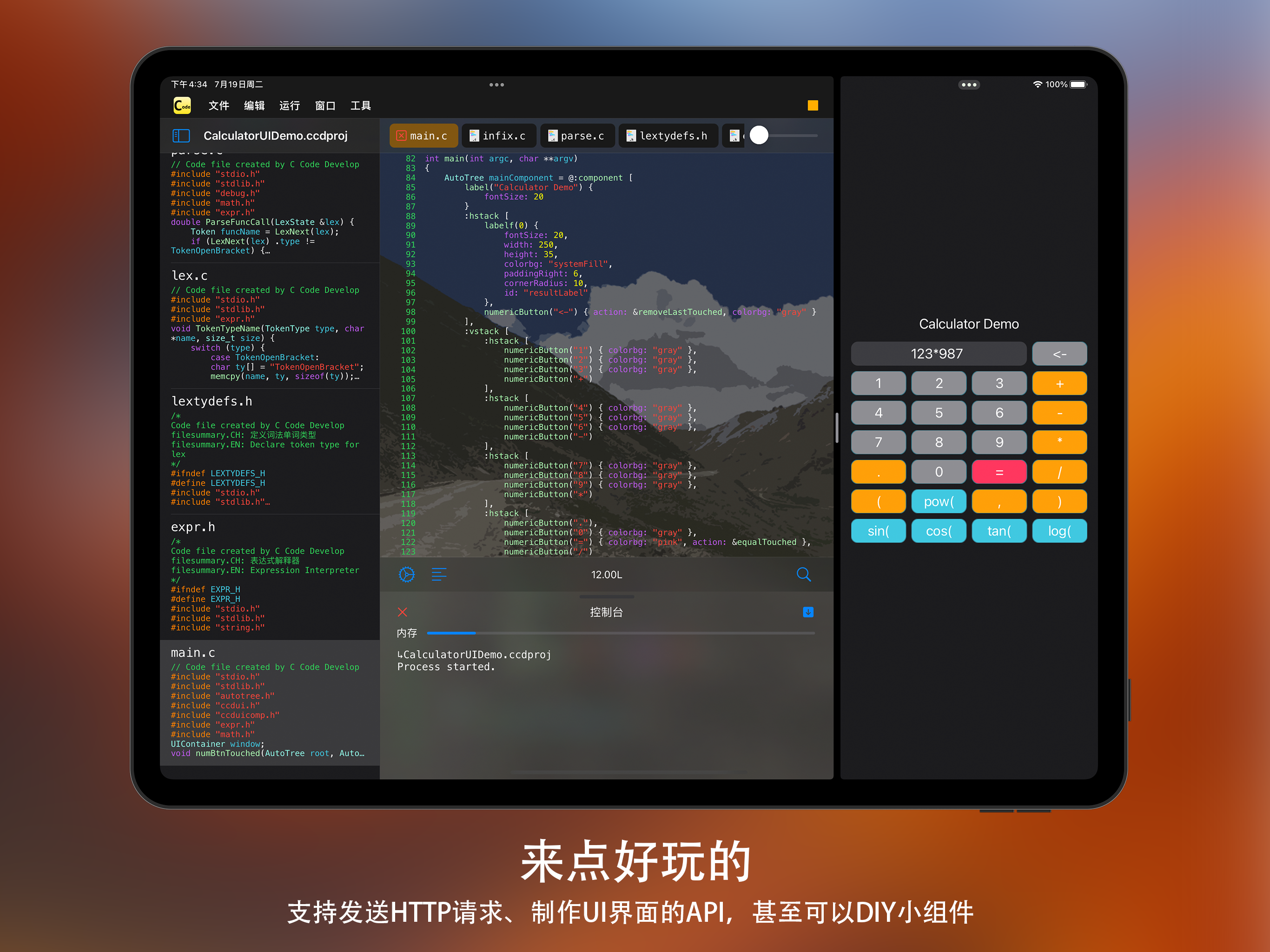The width and height of the screenshot is (1270, 952).
Task: Toggle the sidebar panel icon
Action: (181, 136)
